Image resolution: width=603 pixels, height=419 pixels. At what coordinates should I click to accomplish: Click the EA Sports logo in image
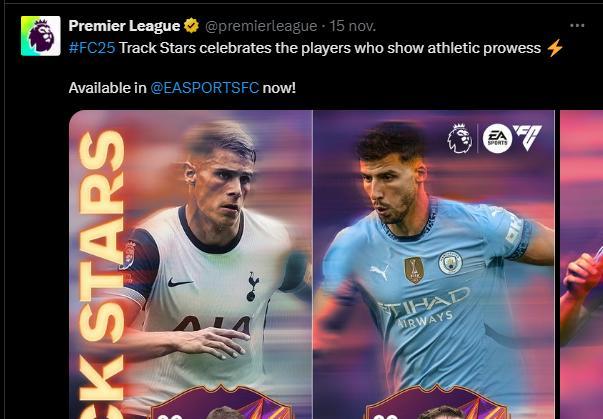click(x=497, y=138)
